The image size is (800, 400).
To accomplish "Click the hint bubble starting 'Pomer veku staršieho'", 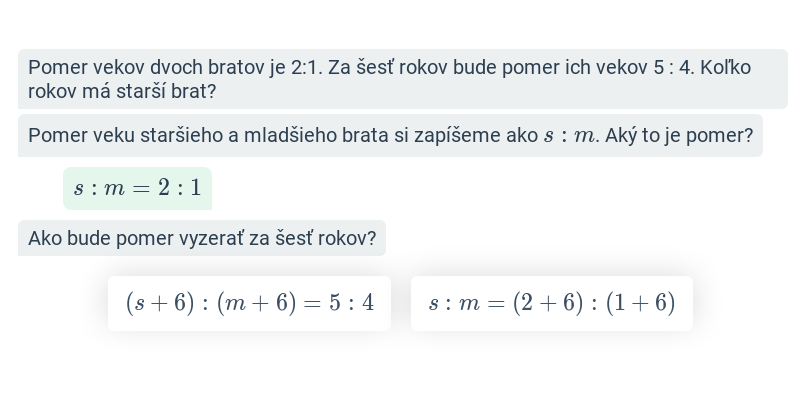I will tap(390, 135).
